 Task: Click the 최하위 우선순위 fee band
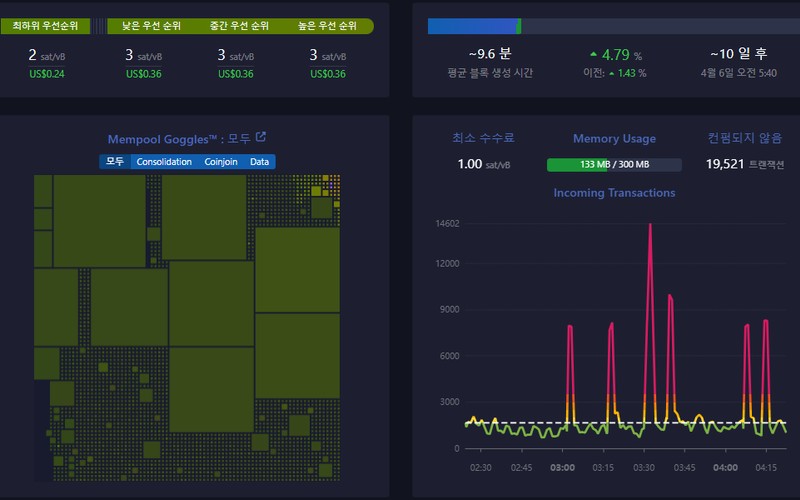(x=45, y=26)
